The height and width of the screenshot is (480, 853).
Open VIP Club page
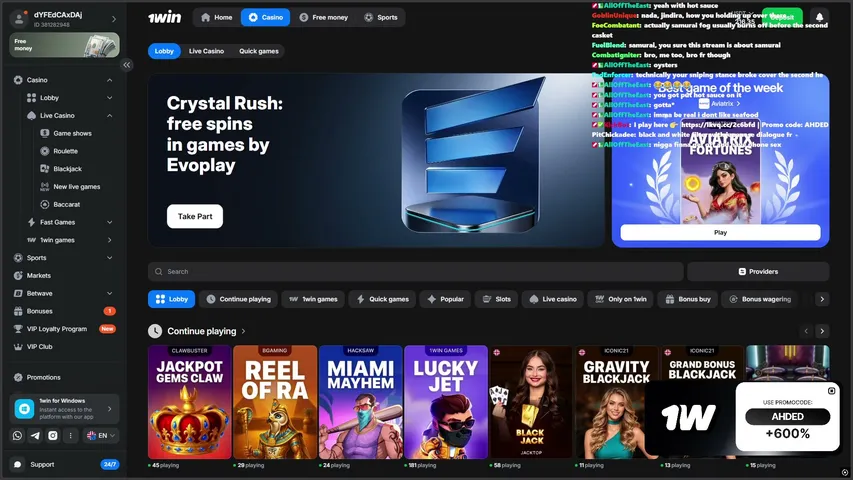click(x=40, y=347)
